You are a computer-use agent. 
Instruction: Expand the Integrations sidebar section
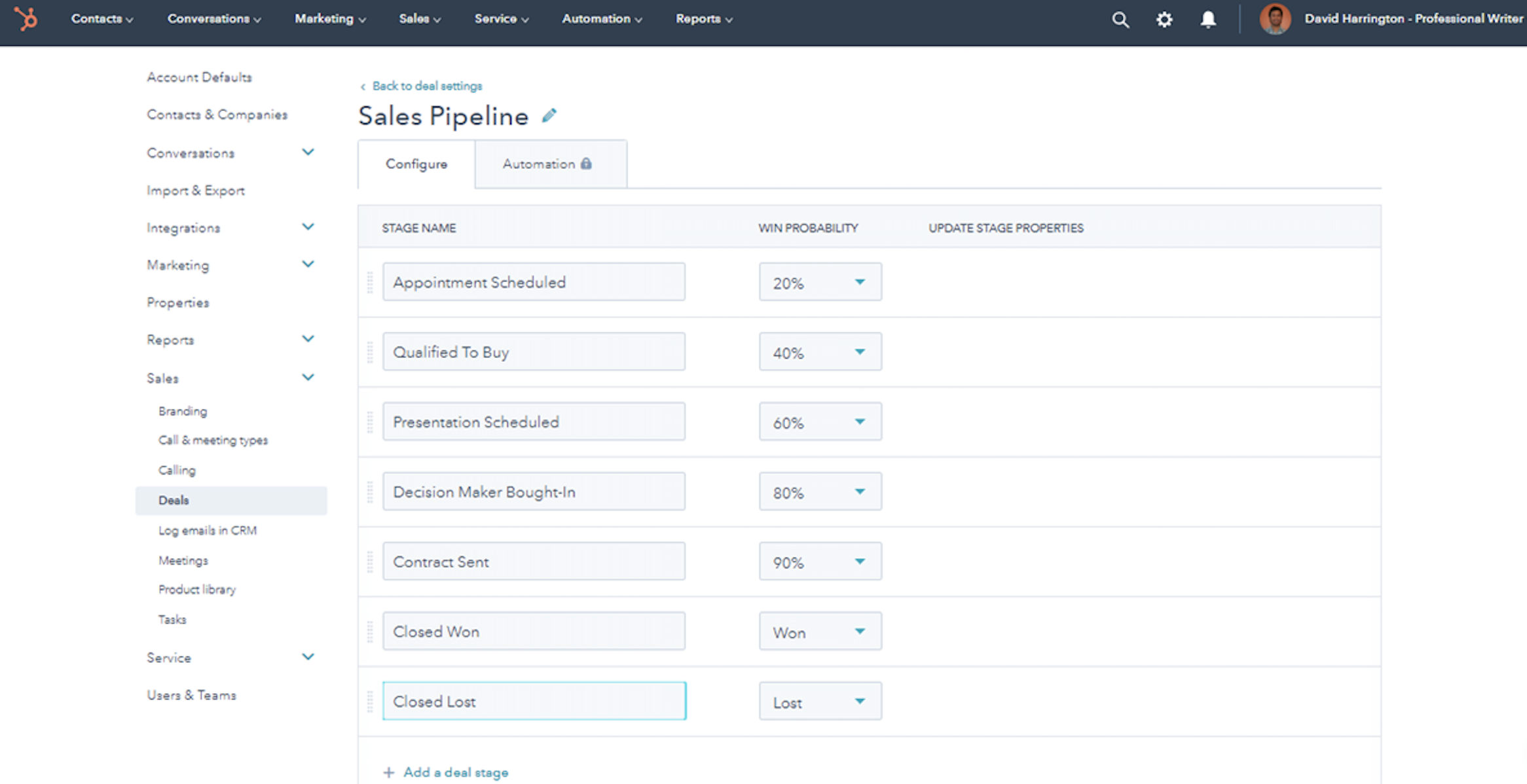click(308, 227)
